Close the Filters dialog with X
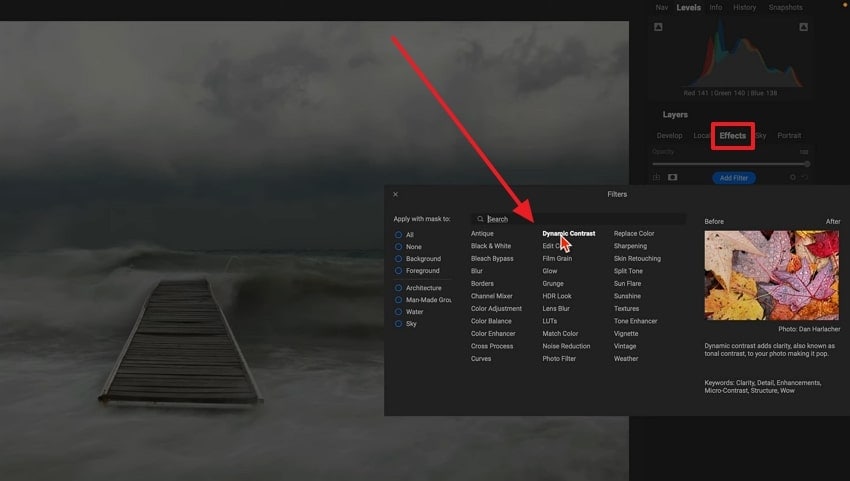The height and width of the screenshot is (481, 850). (395, 194)
